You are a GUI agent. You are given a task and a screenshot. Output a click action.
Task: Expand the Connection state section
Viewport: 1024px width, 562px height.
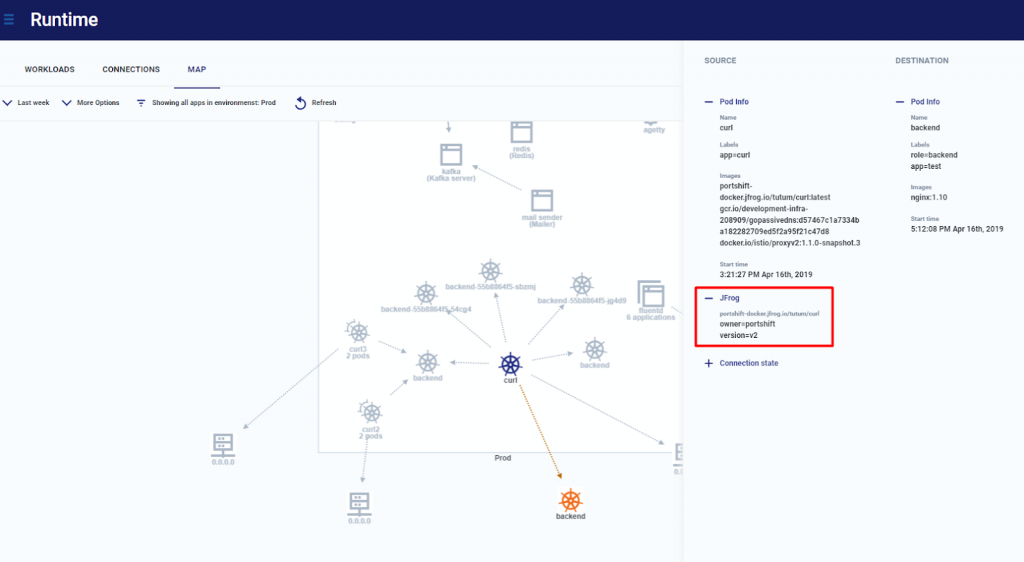tap(709, 363)
